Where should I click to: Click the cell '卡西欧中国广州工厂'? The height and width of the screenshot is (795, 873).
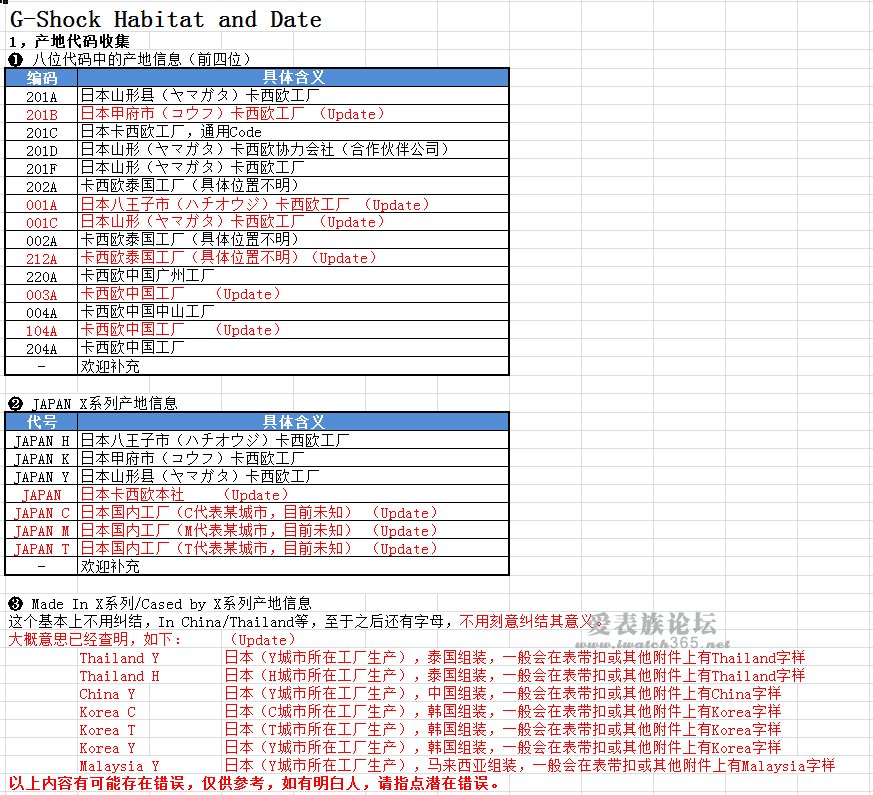(x=293, y=276)
